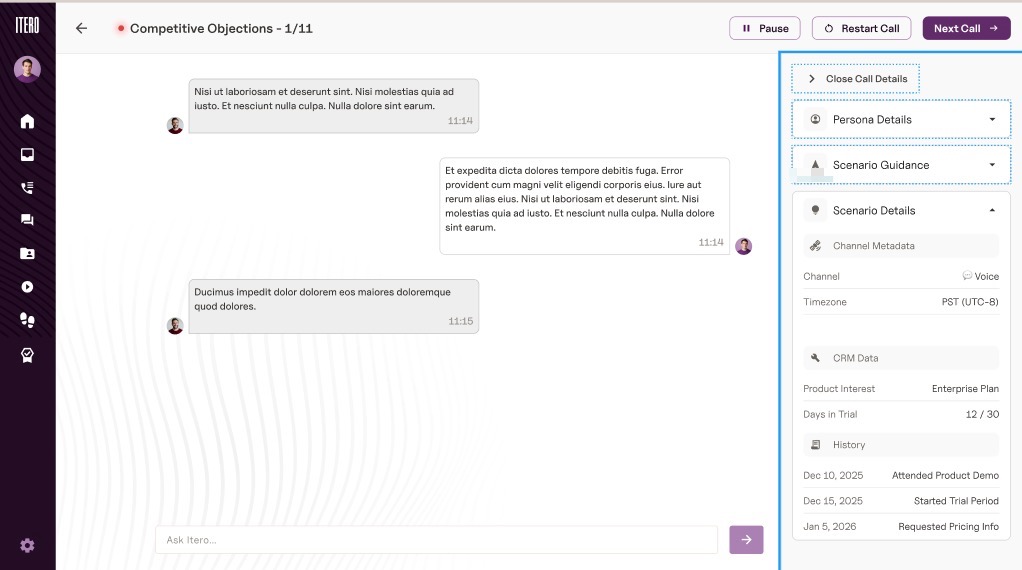Viewport: 1022px width, 570px height.
Task: Open settings gear in sidebar
Action: click(x=27, y=545)
